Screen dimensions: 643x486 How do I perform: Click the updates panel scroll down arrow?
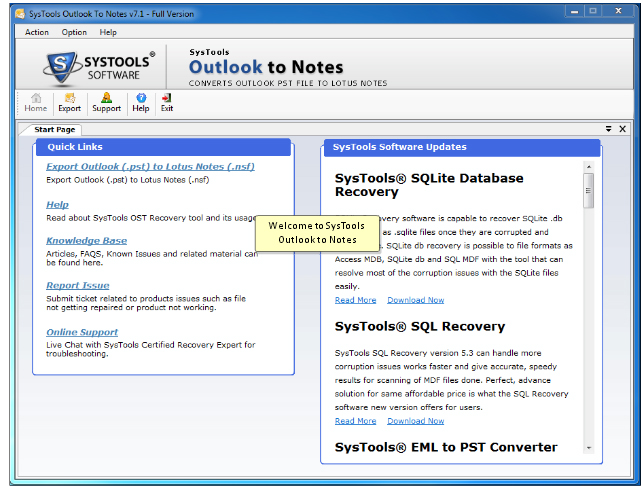tap(588, 448)
